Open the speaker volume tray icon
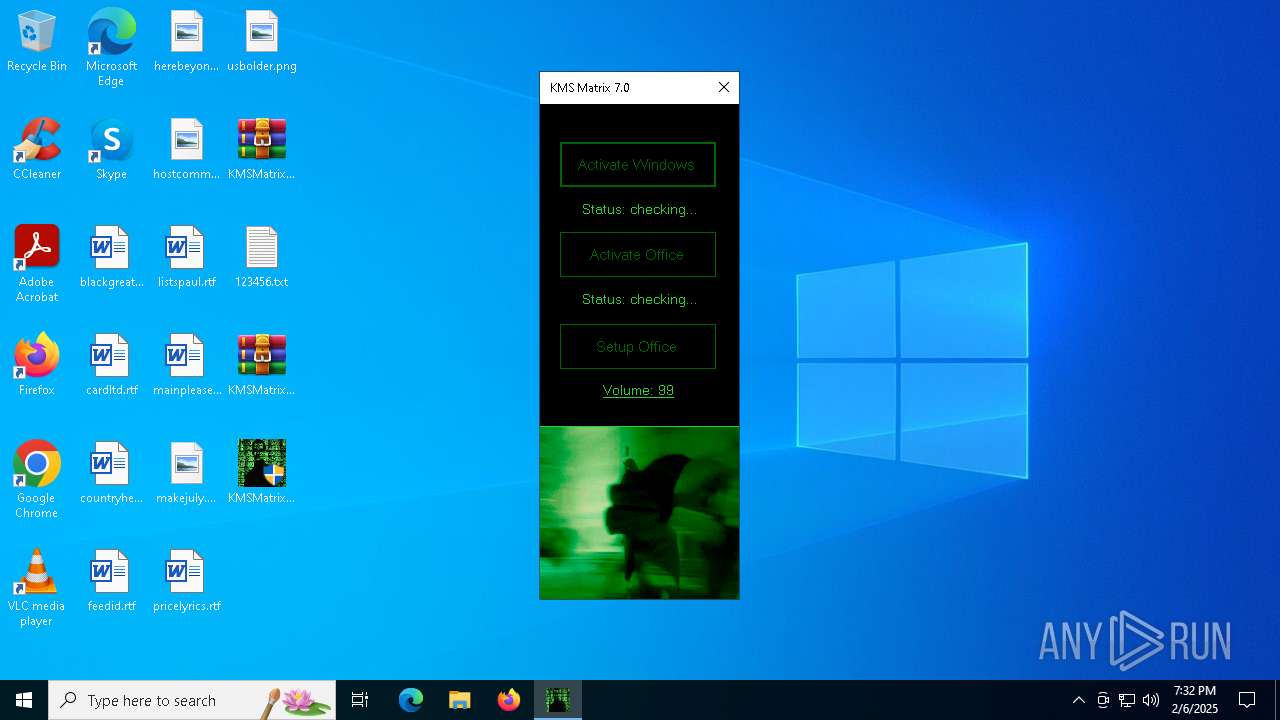This screenshot has width=1280, height=720. (x=1151, y=700)
